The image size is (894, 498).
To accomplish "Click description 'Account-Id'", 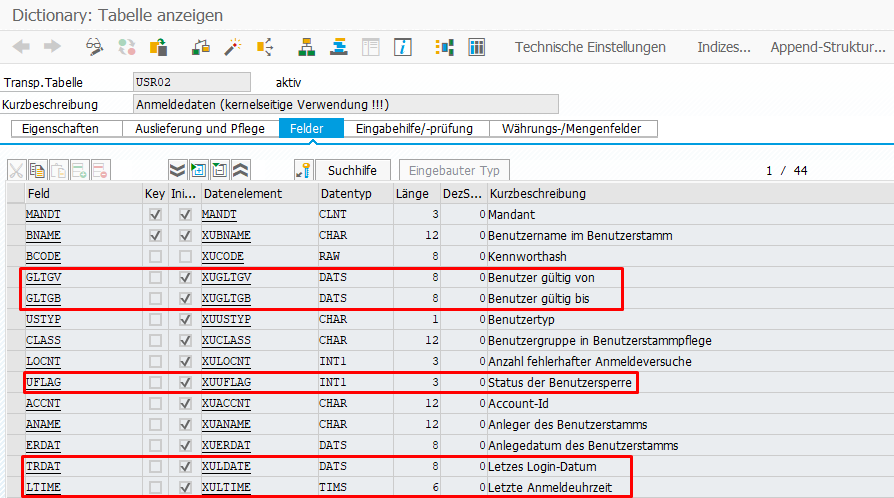I will 518,403.
